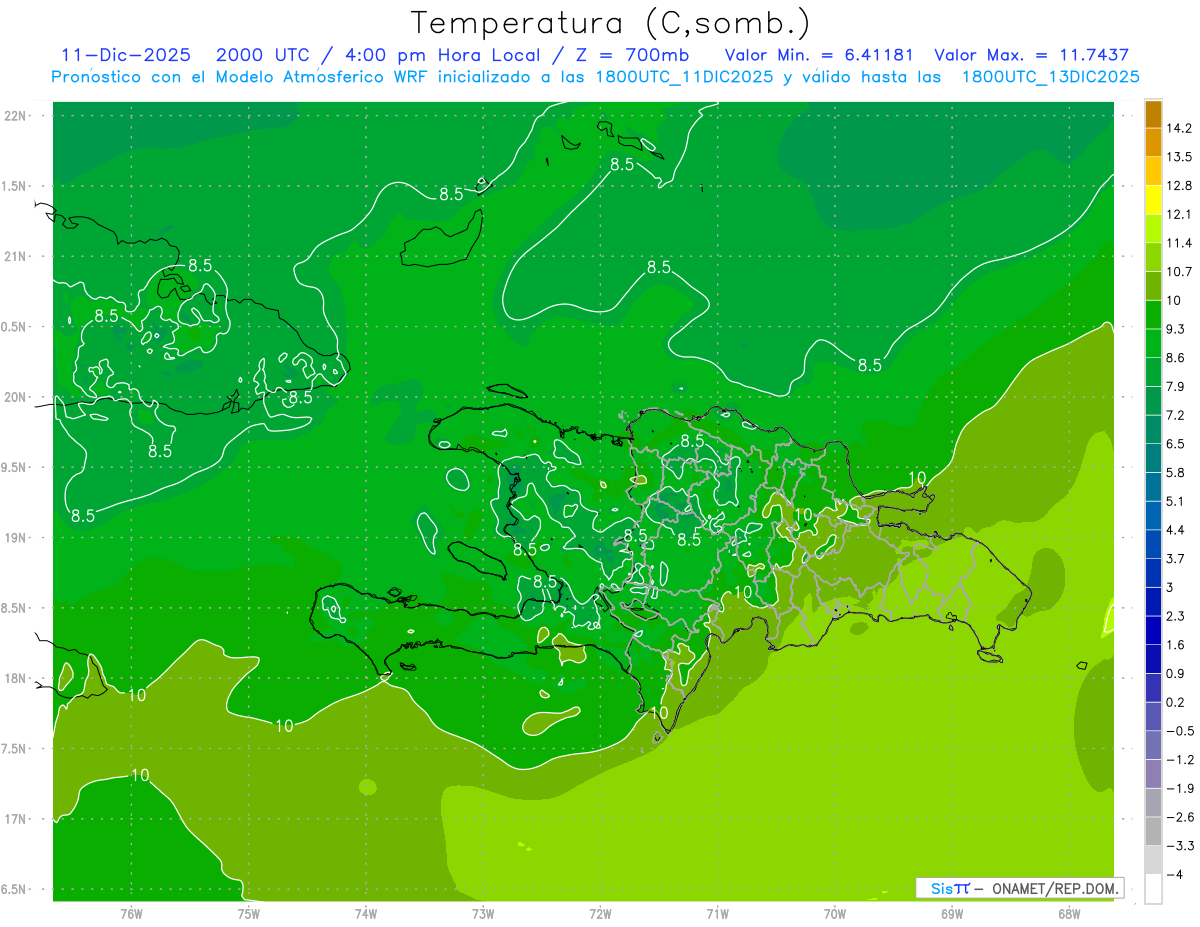Click the '18N' latitude axis label

pyautogui.click(x=15, y=678)
